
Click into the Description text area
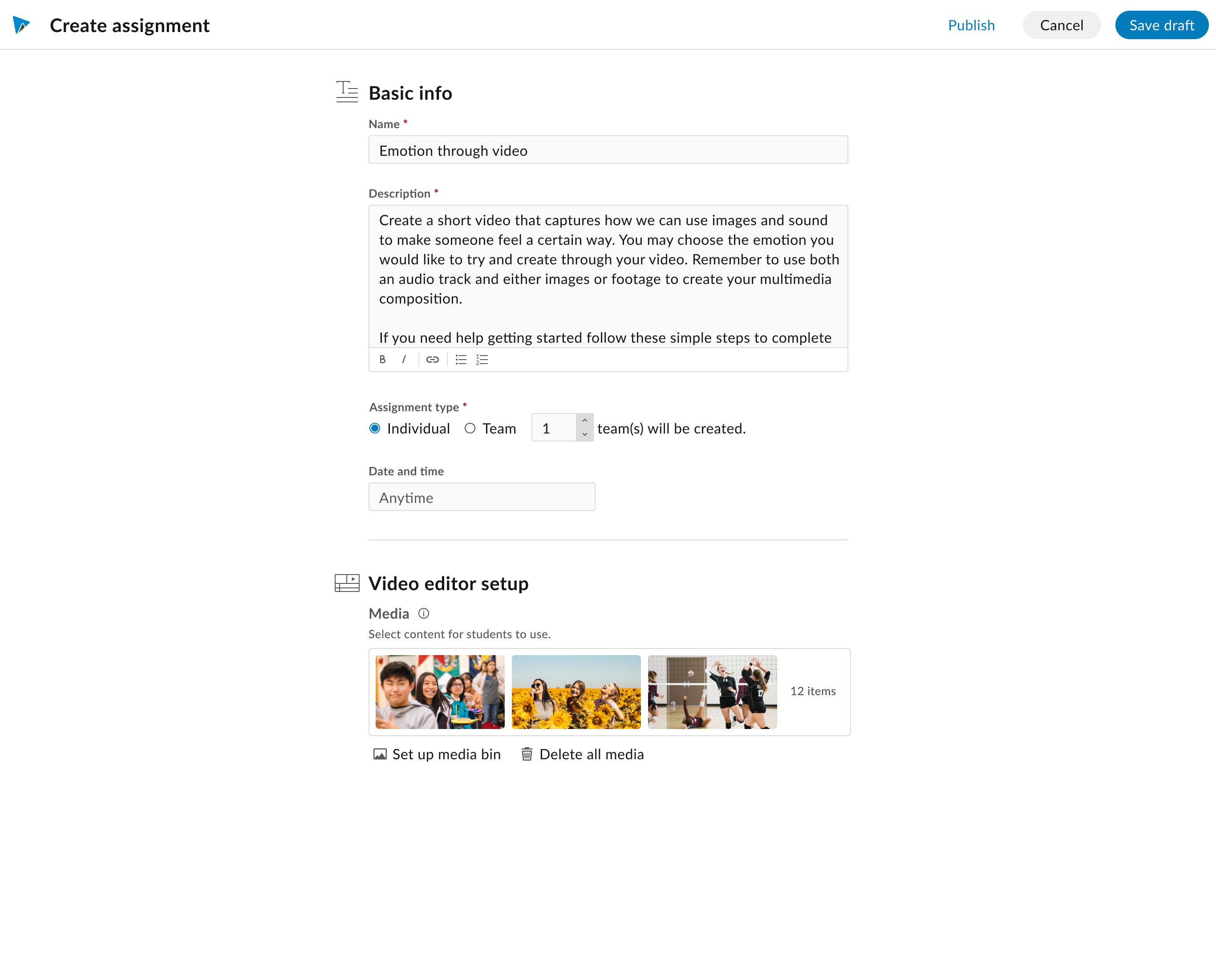tap(608, 277)
